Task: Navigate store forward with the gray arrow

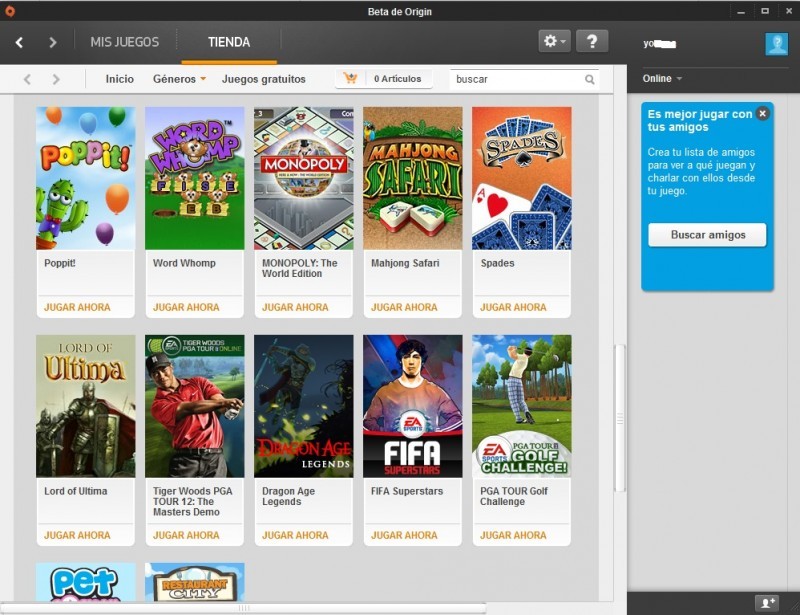Action: pos(56,79)
